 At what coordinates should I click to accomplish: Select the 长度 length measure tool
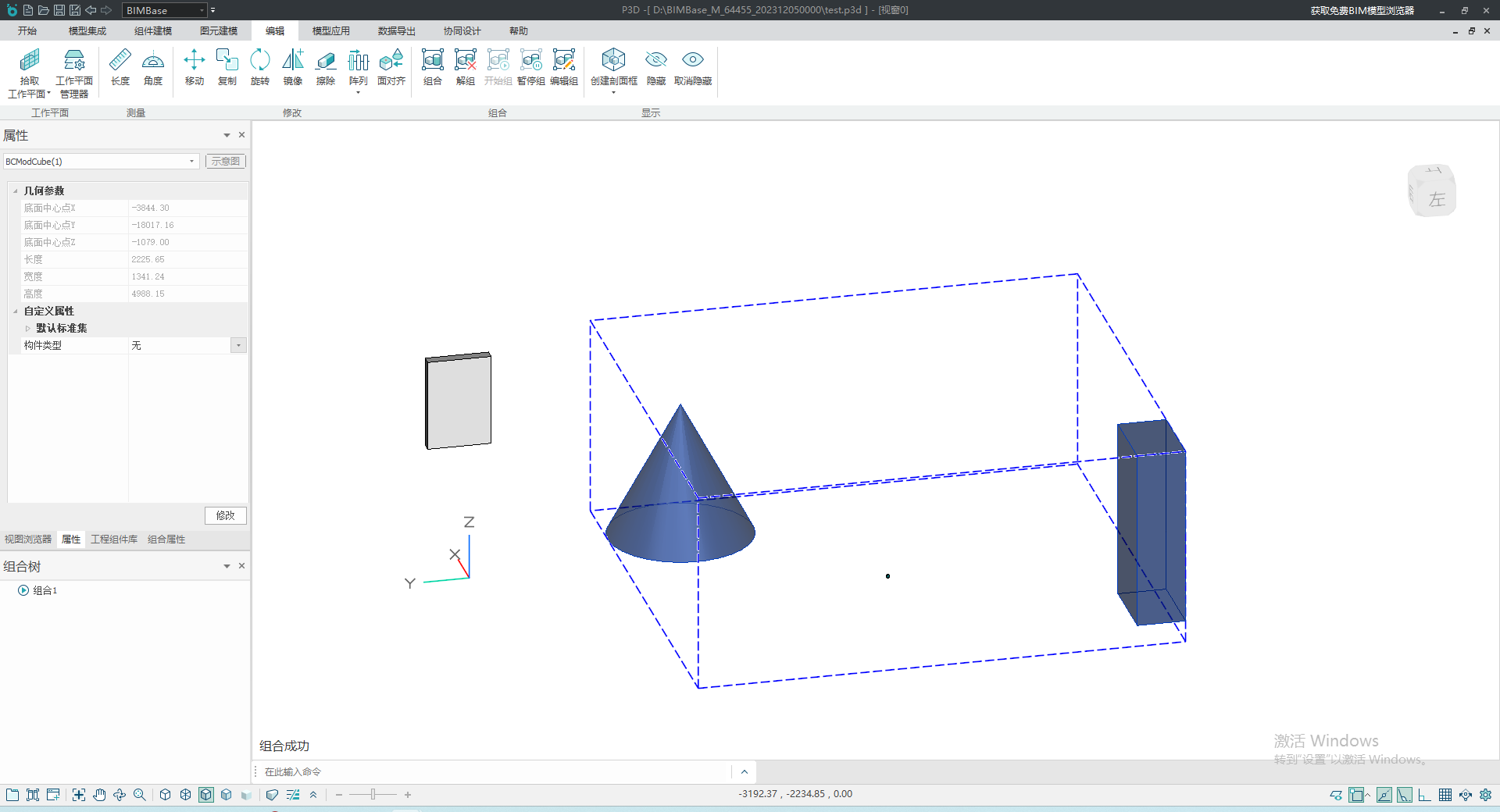coord(120,67)
